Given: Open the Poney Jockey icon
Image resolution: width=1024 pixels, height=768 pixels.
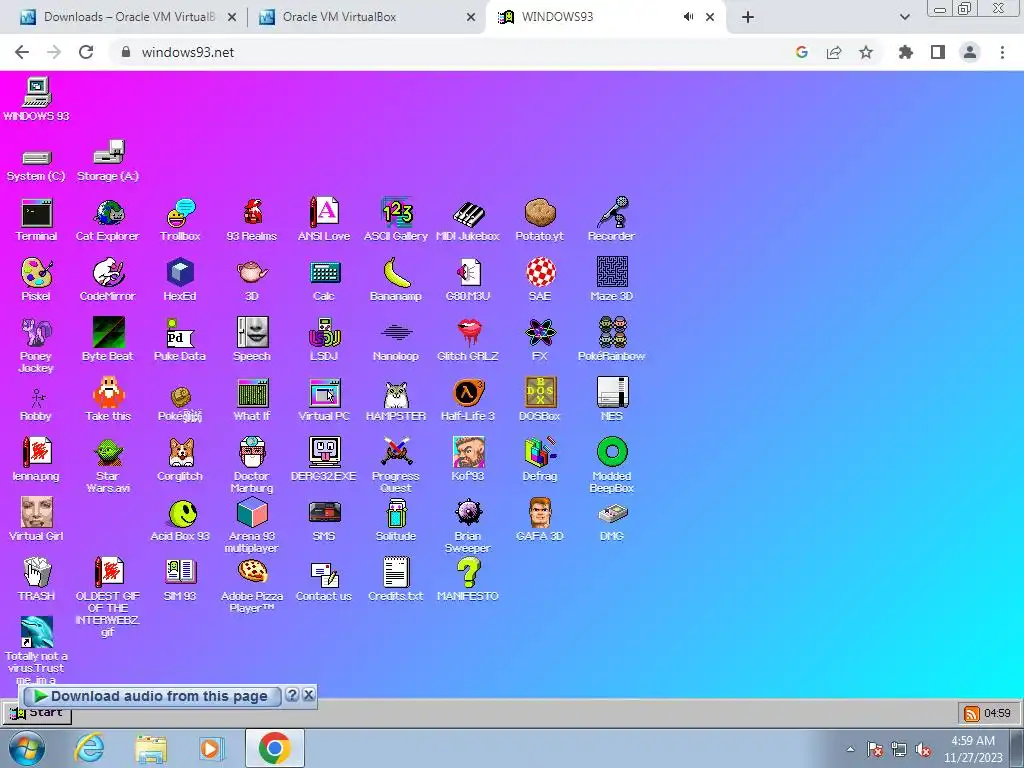Looking at the screenshot, I should pyautogui.click(x=36, y=345).
